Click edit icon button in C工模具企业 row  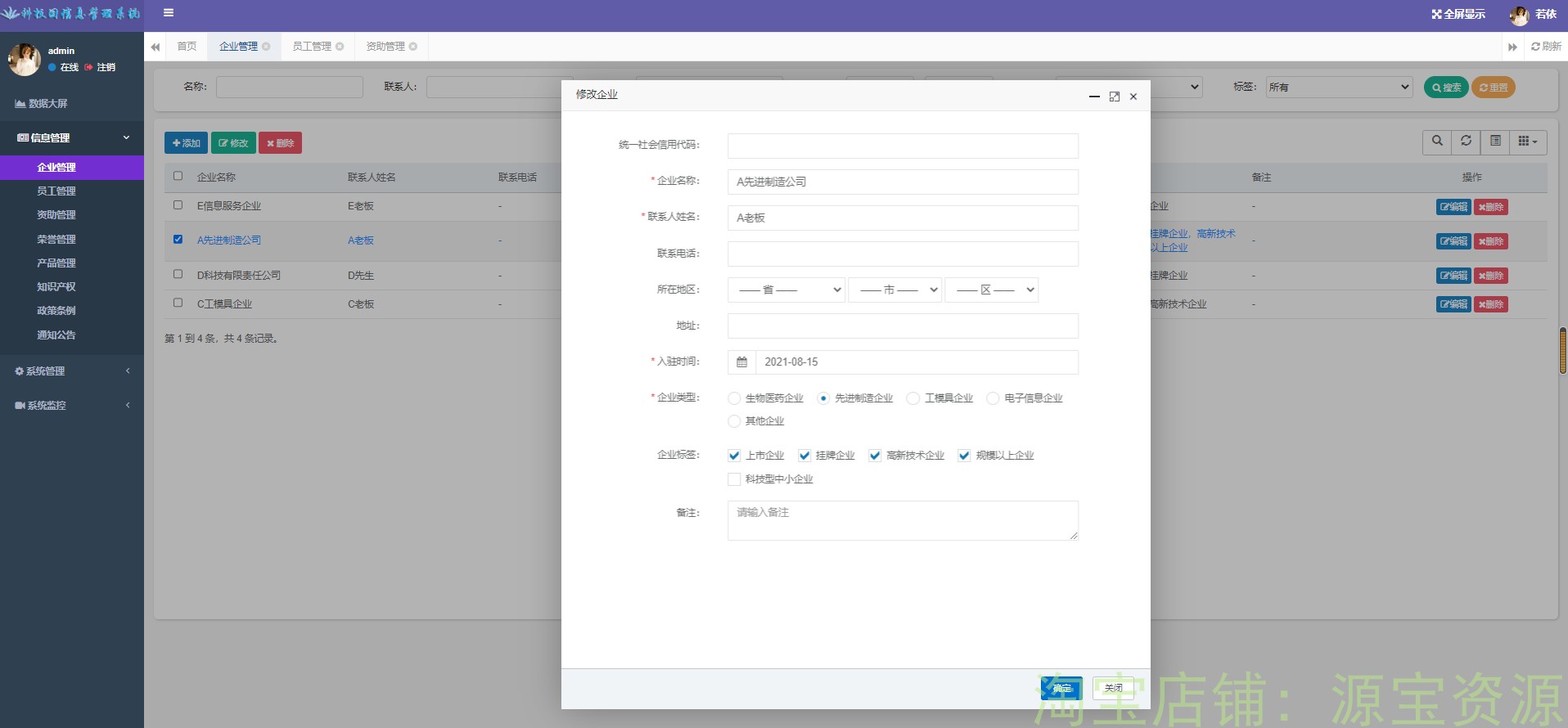(1453, 304)
